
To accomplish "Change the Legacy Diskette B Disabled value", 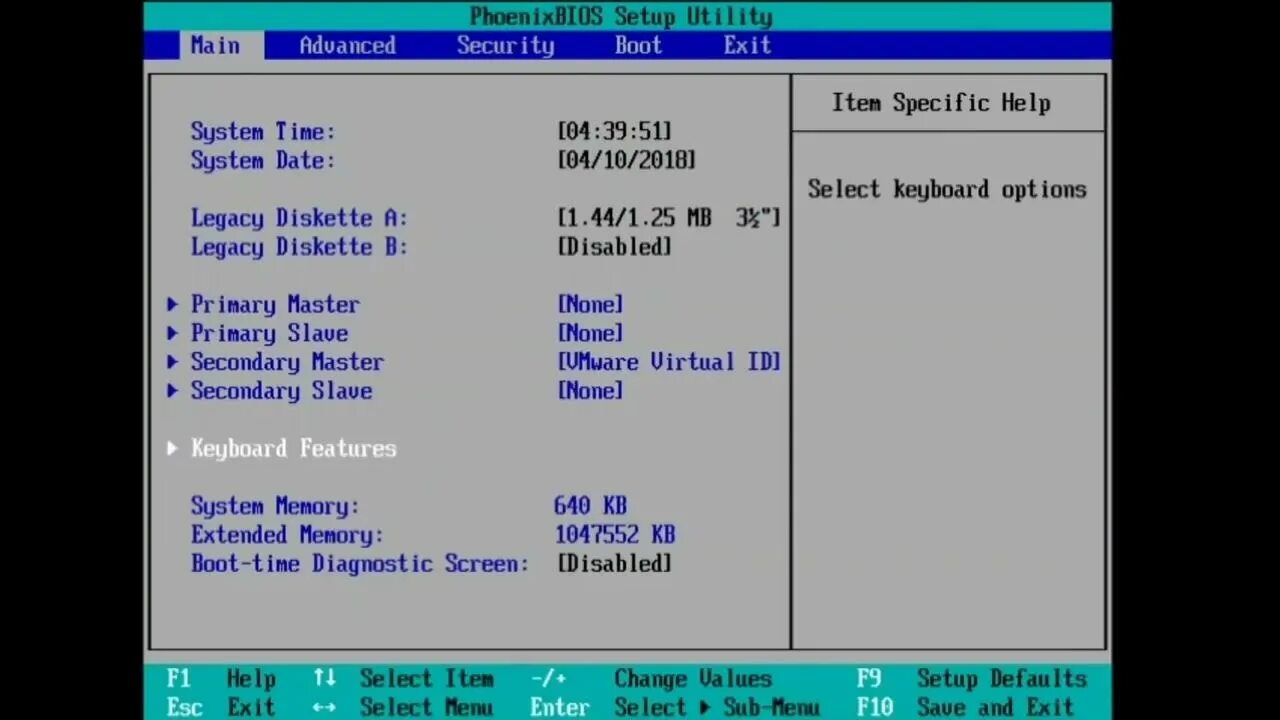I will (x=614, y=247).
